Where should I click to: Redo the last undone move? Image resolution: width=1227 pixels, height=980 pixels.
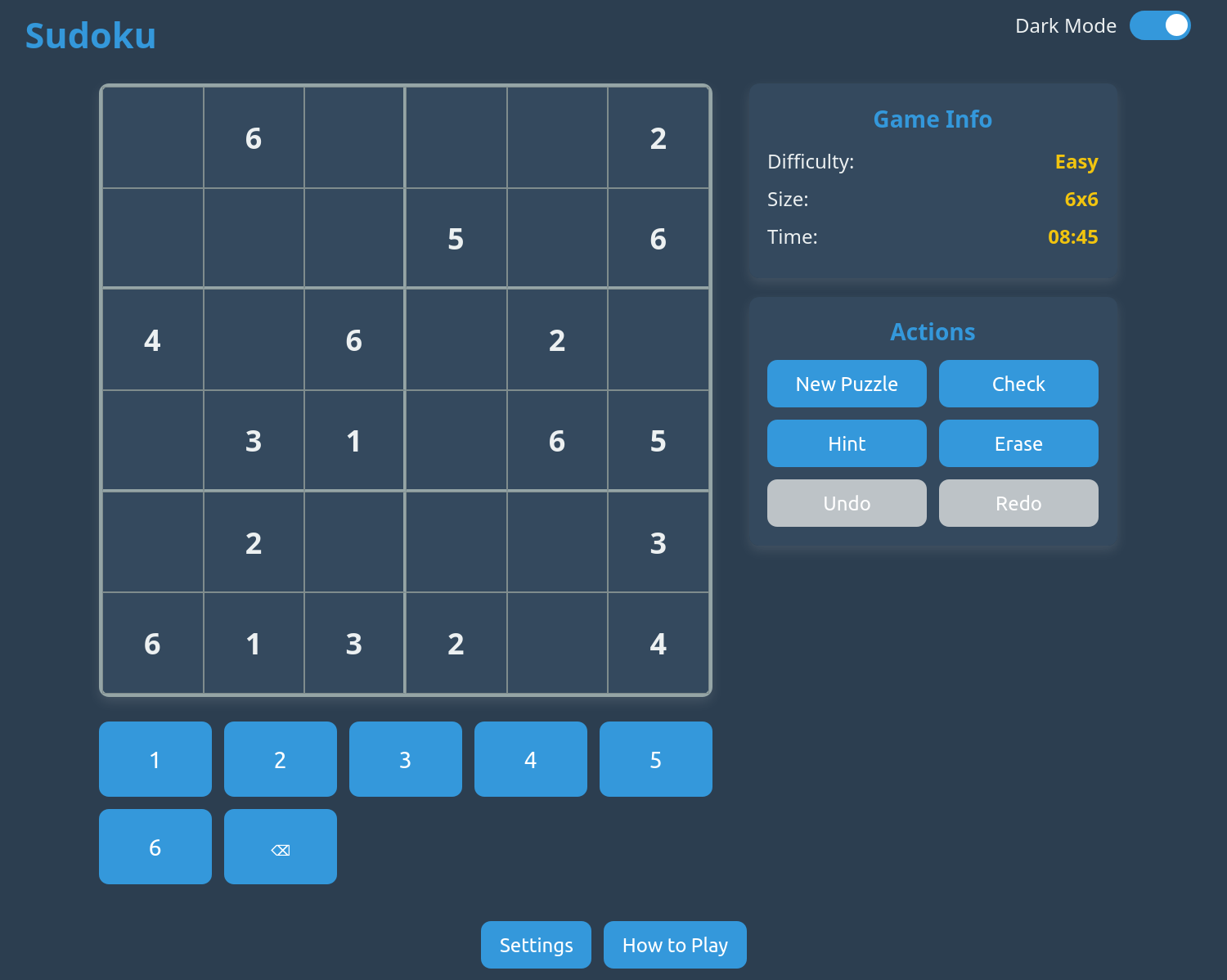click(1018, 502)
